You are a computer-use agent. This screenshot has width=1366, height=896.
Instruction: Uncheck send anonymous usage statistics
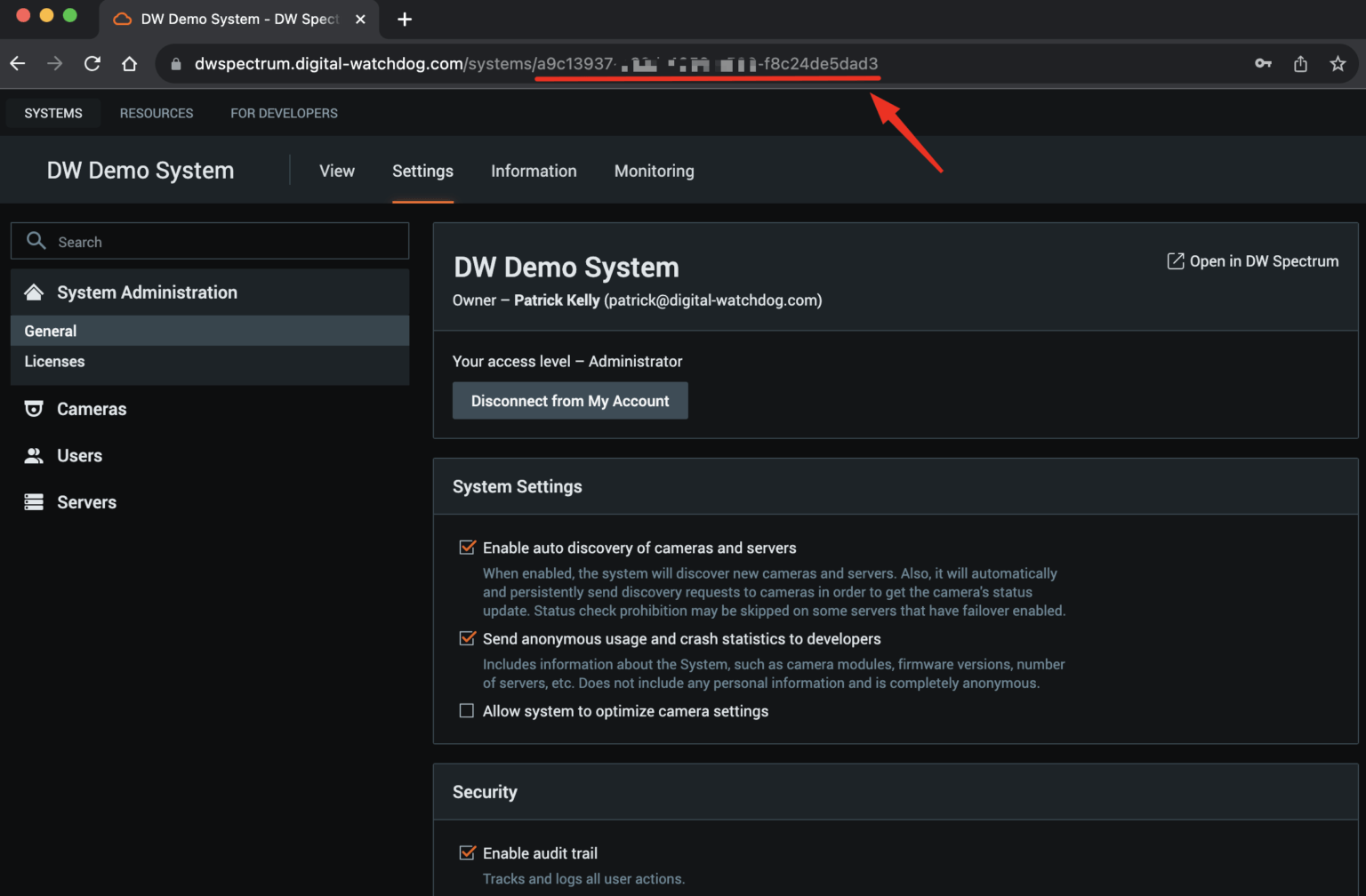tap(467, 638)
